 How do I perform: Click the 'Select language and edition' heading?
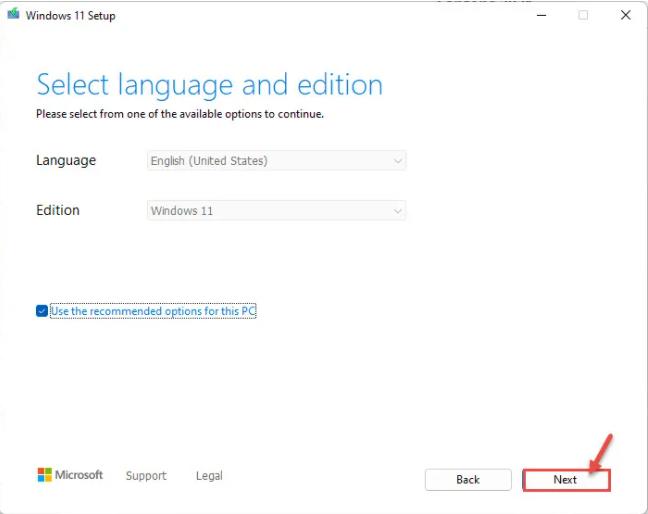click(210, 85)
